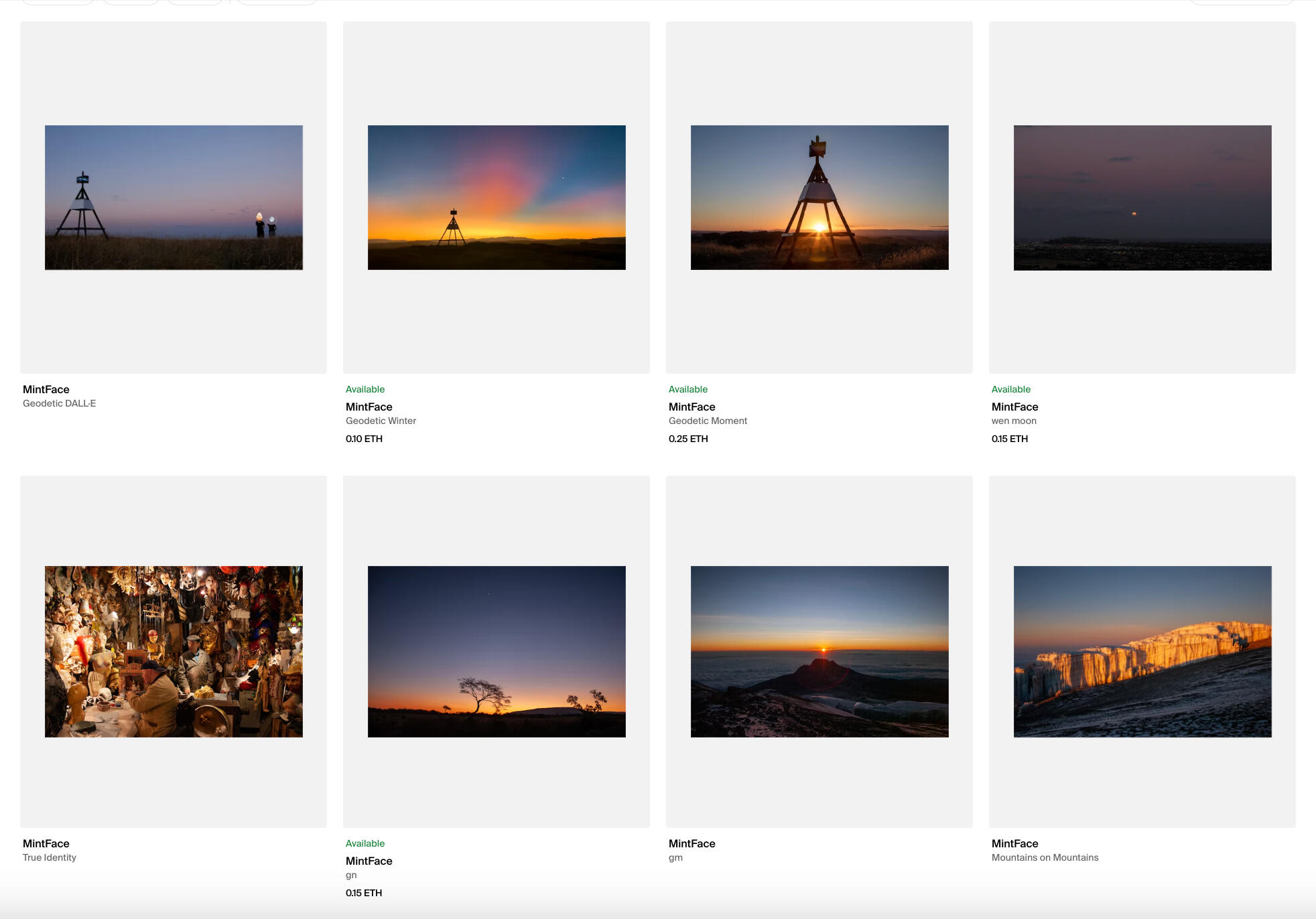Click MintFace name above gm title
1316x919 pixels.
[692, 843]
